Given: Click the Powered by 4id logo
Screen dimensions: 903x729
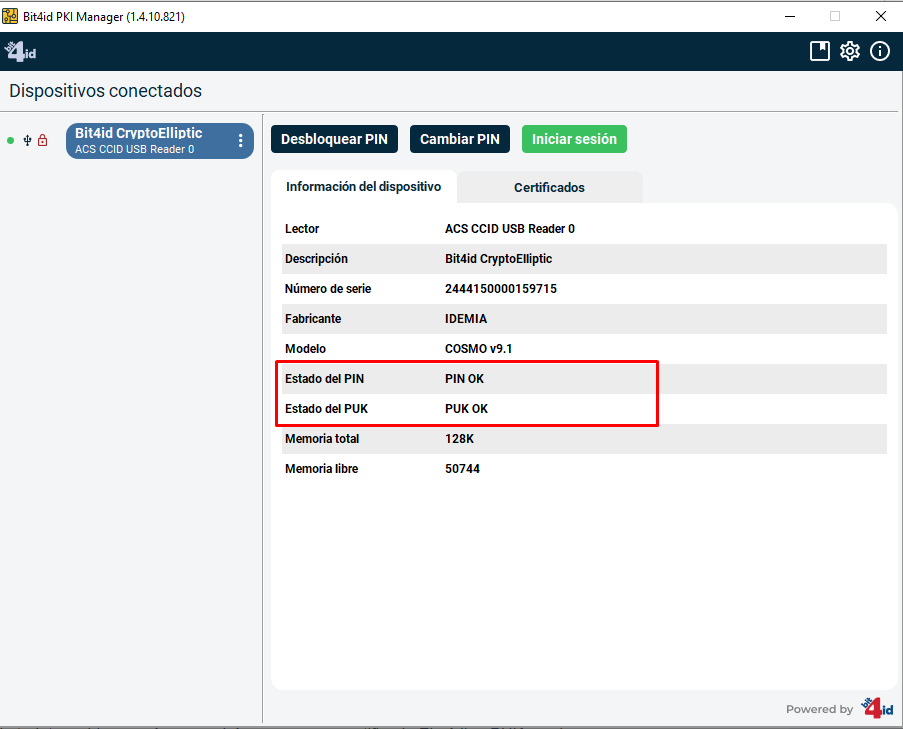Looking at the screenshot, I should pos(877,708).
